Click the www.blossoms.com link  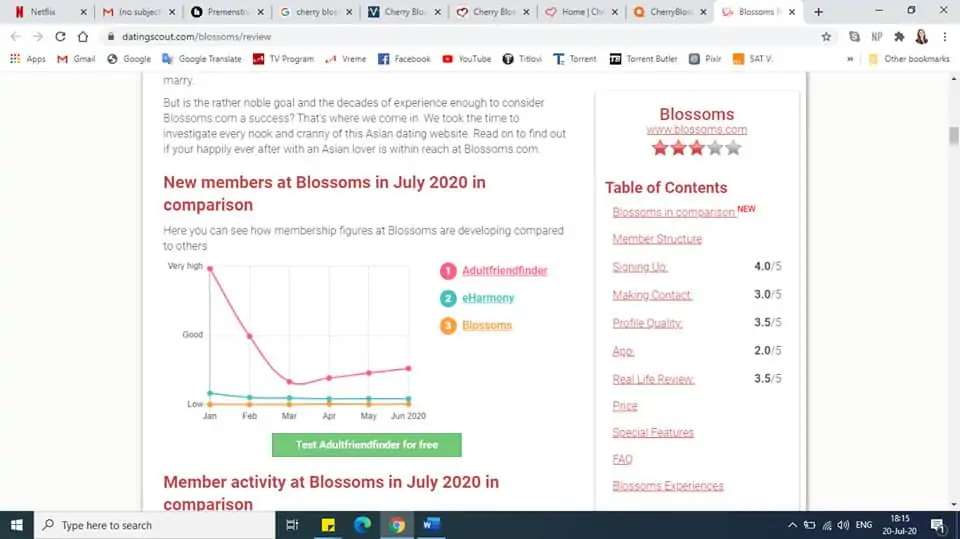point(696,130)
